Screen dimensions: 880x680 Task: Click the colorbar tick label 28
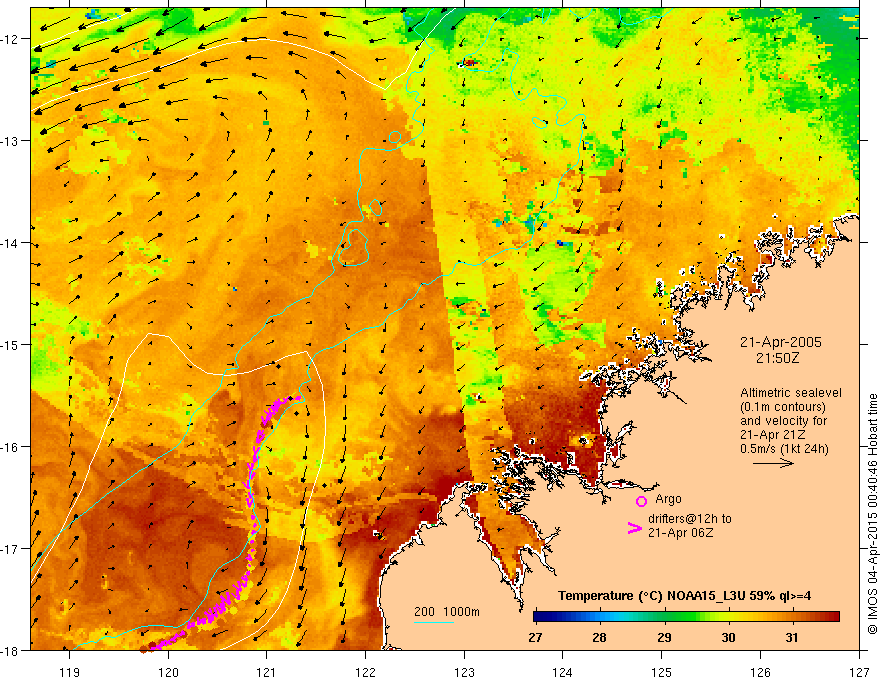click(599, 638)
